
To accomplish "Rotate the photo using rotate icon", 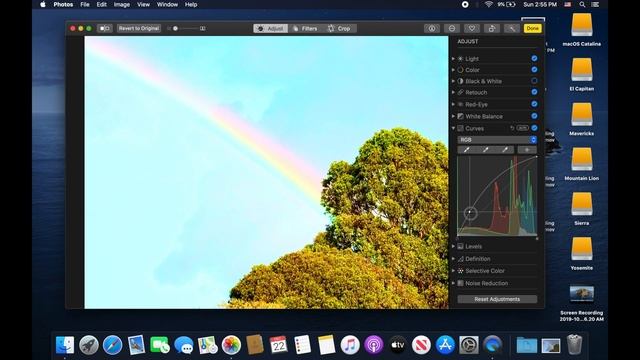I will coord(492,28).
